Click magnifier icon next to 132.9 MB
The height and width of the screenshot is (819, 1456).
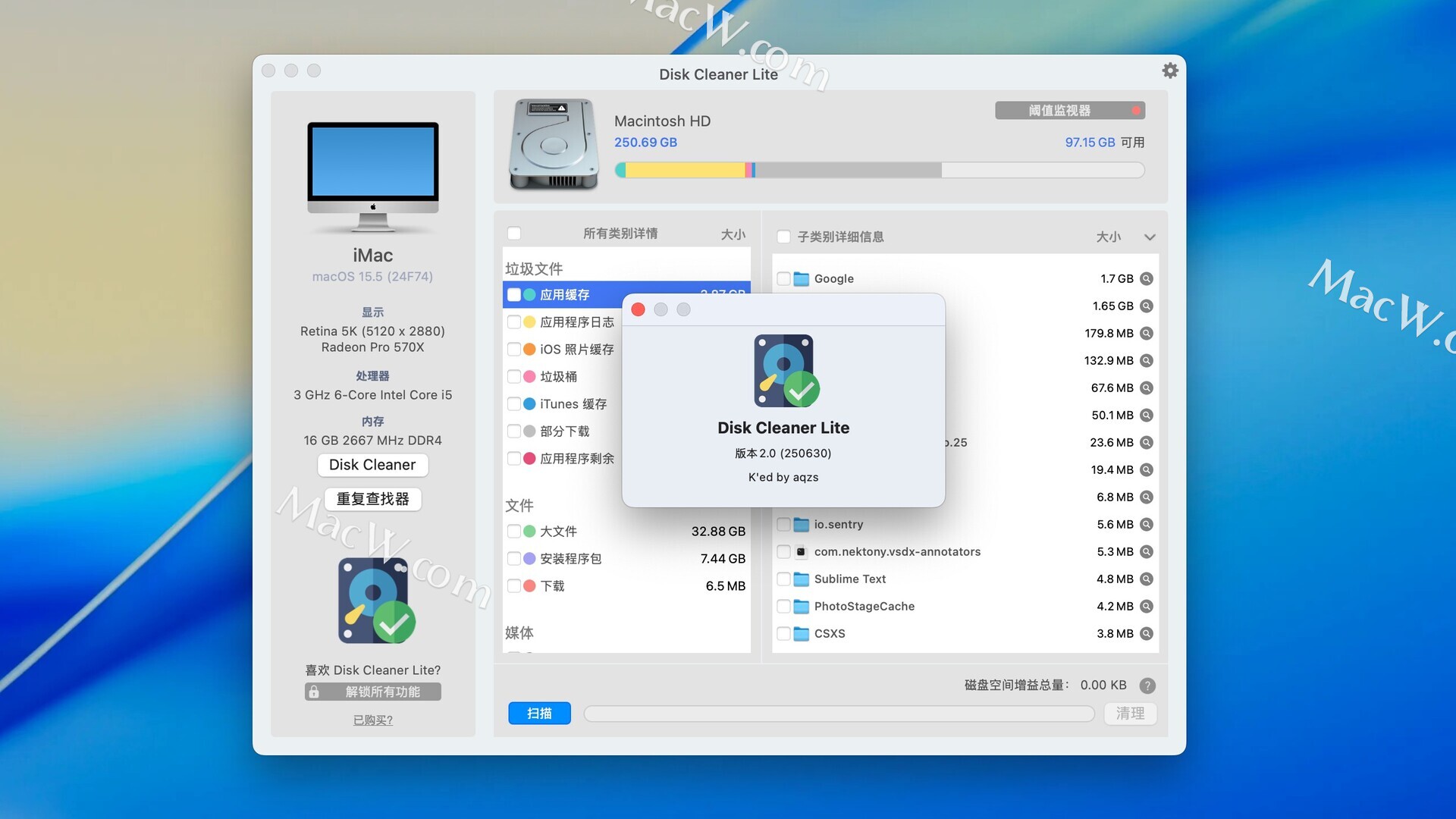pos(1147,361)
